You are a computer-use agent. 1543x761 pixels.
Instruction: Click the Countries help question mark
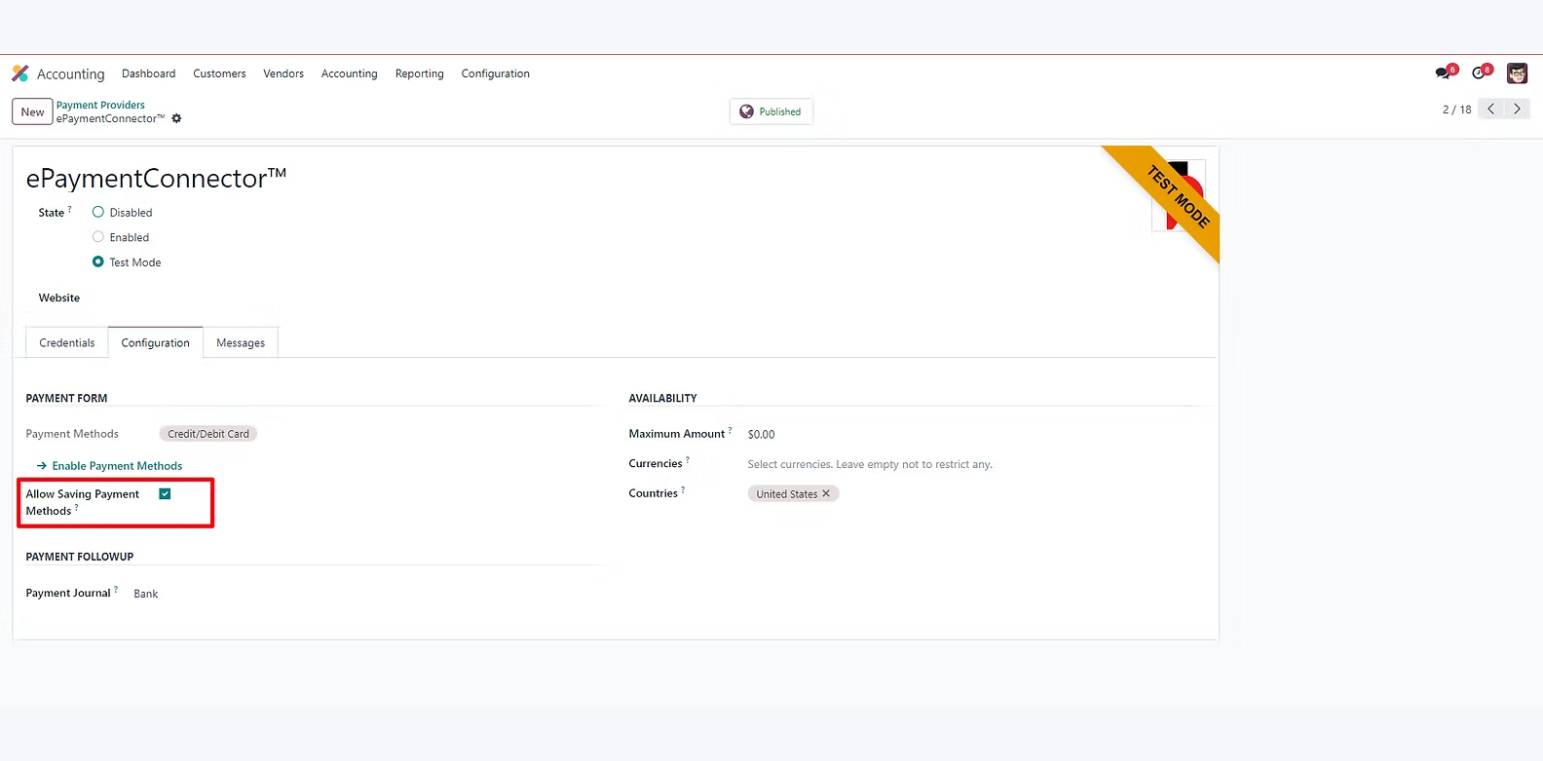(x=683, y=490)
